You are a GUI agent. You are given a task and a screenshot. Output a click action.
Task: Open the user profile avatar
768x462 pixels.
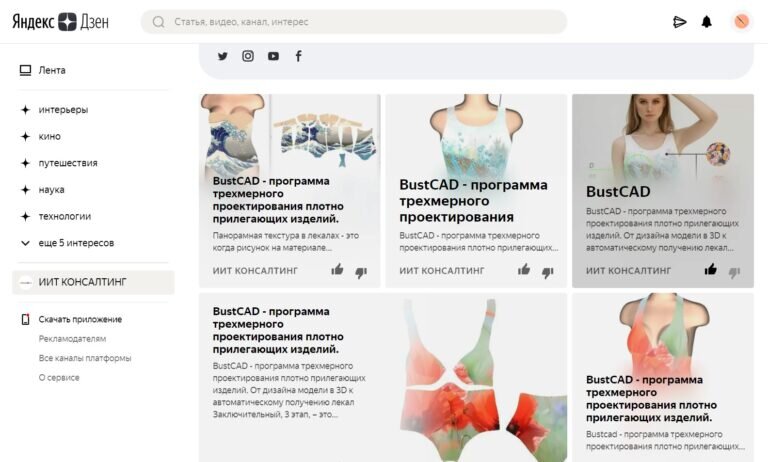(742, 22)
